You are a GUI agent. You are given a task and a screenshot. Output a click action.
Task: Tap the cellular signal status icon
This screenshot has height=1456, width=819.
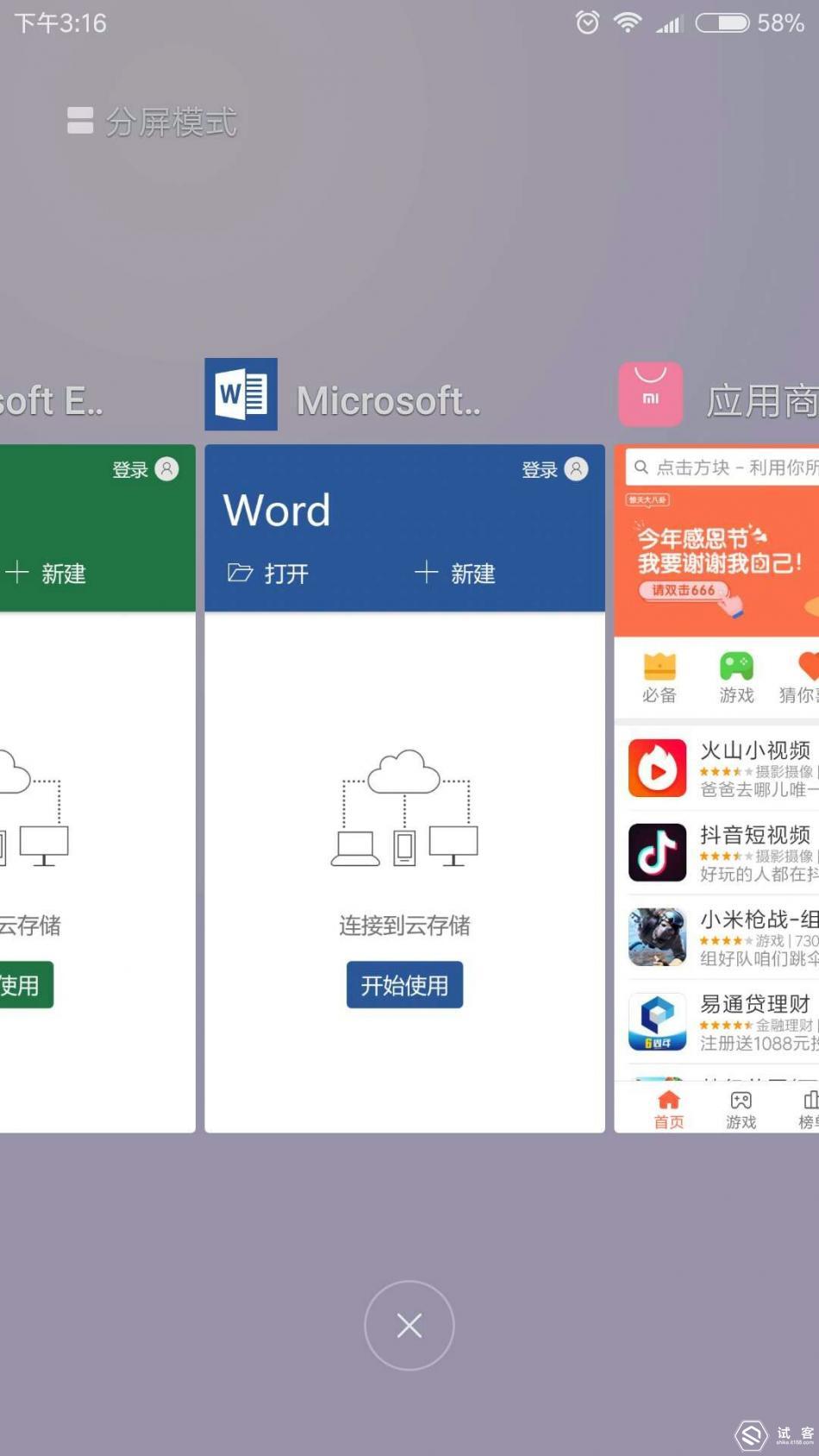pos(669,23)
